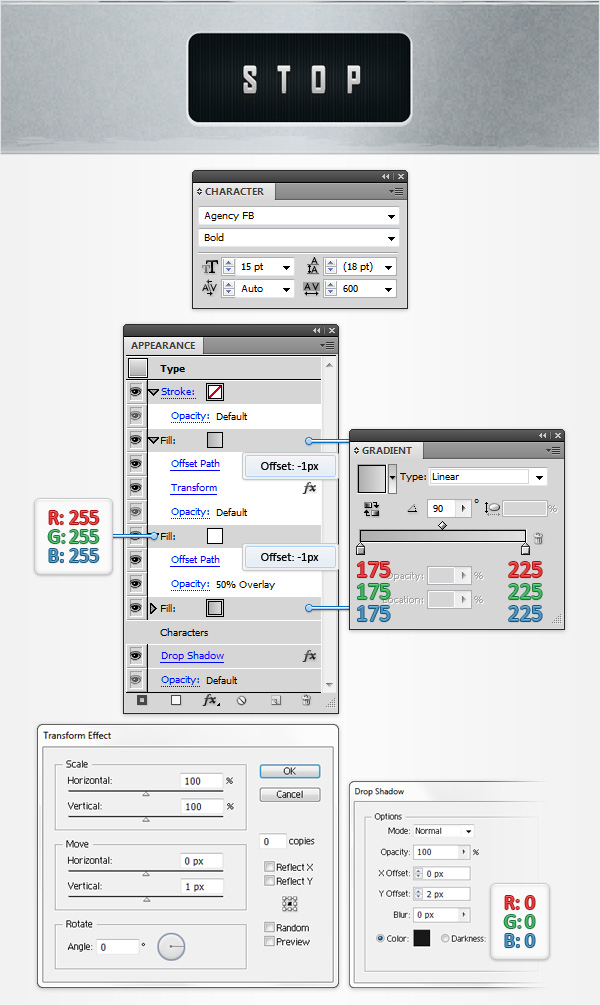Select the APPEARANCE panel tab
This screenshot has width=600, height=1005.
[163, 345]
